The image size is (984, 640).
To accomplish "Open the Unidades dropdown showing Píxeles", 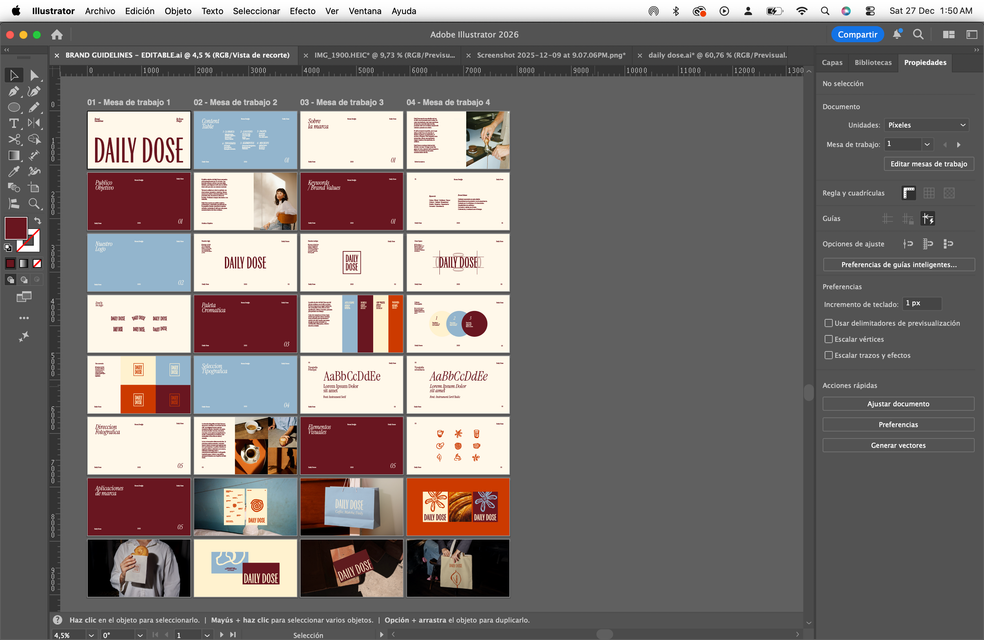I will (927, 125).
